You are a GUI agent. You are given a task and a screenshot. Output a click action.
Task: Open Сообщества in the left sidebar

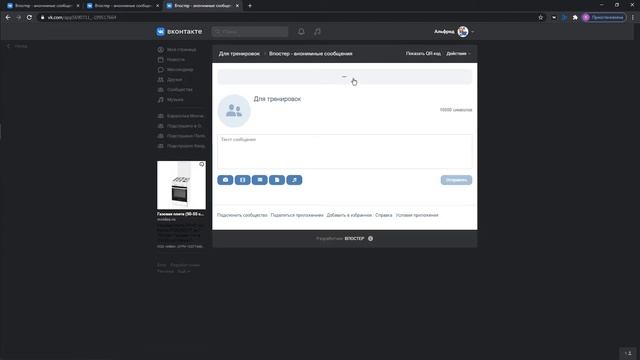[x=175, y=89]
